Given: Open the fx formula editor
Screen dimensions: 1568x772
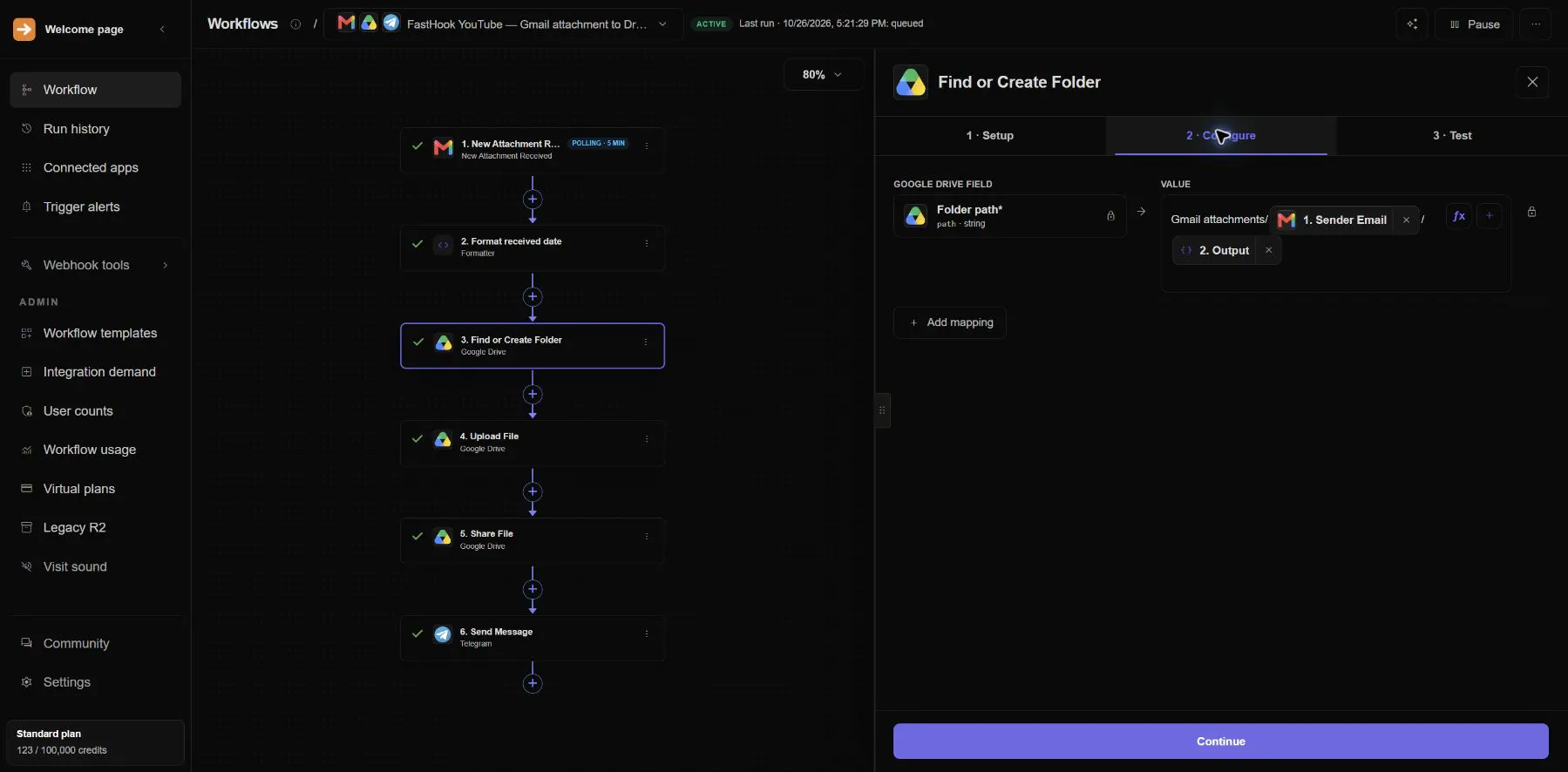Looking at the screenshot, I should click(1459, 216).
